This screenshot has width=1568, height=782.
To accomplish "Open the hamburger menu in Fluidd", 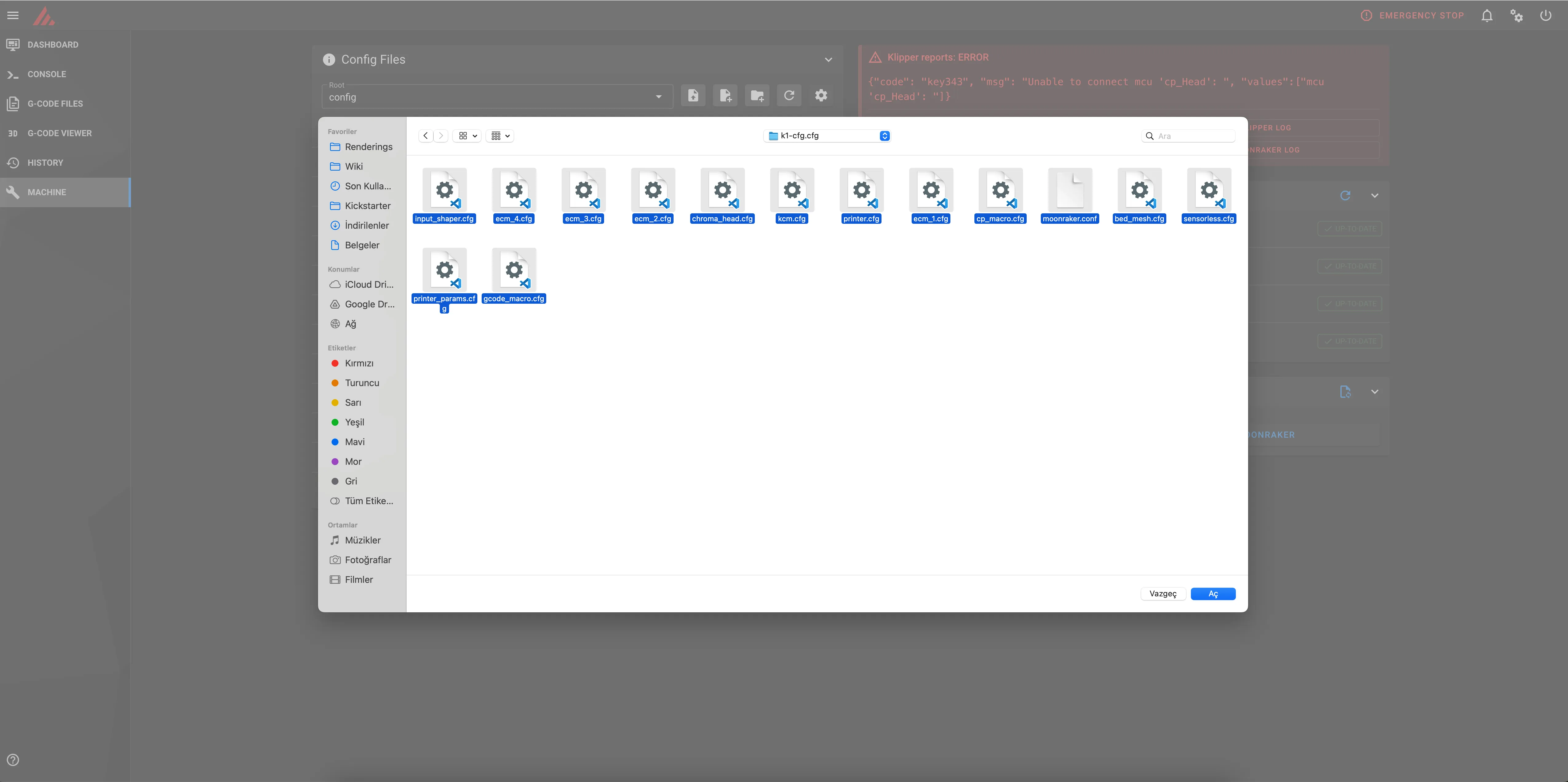I will (13, 15).
